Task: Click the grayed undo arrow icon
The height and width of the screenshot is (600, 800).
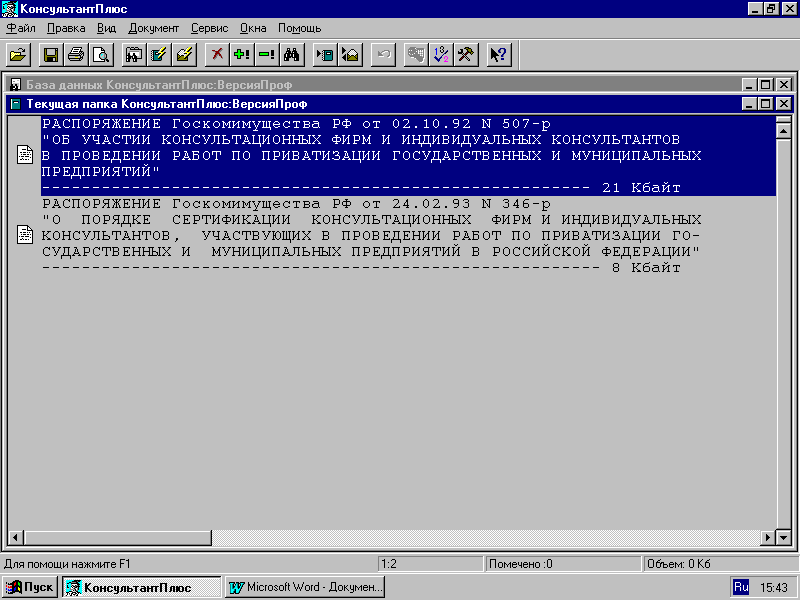Action: pyautogui.click(x=383, y=55)
